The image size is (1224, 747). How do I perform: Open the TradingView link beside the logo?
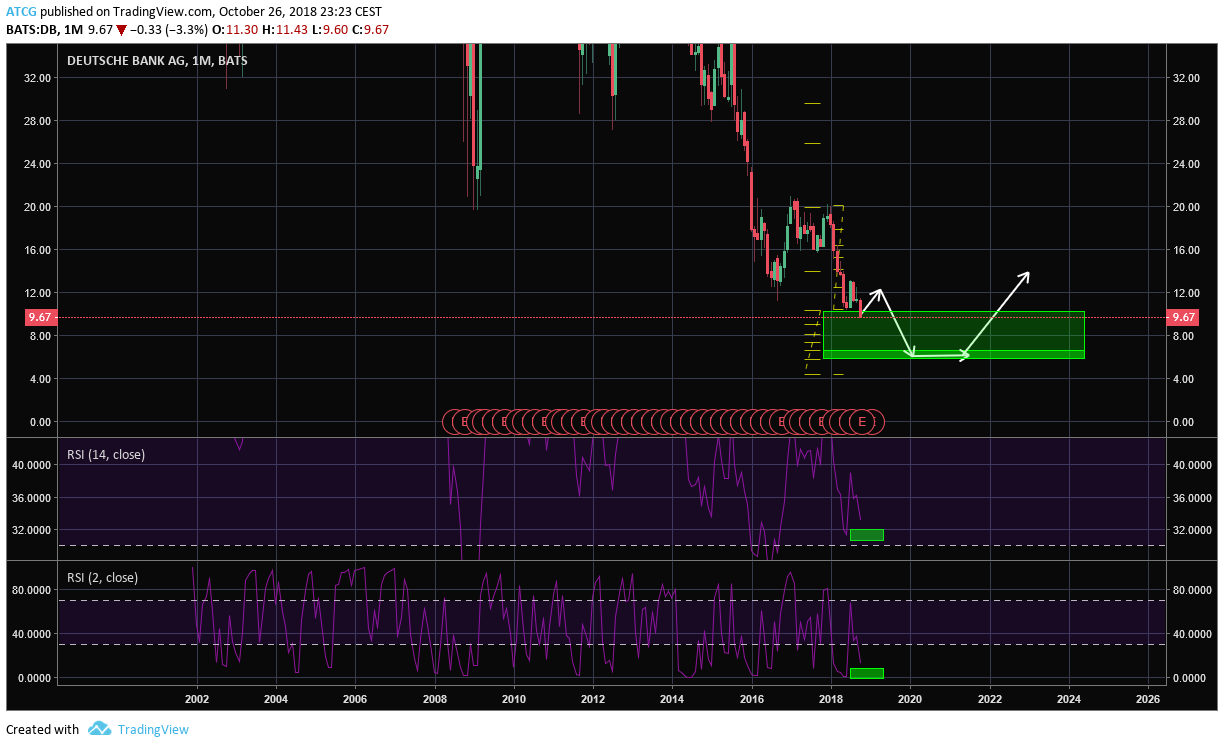coord(153,729)
